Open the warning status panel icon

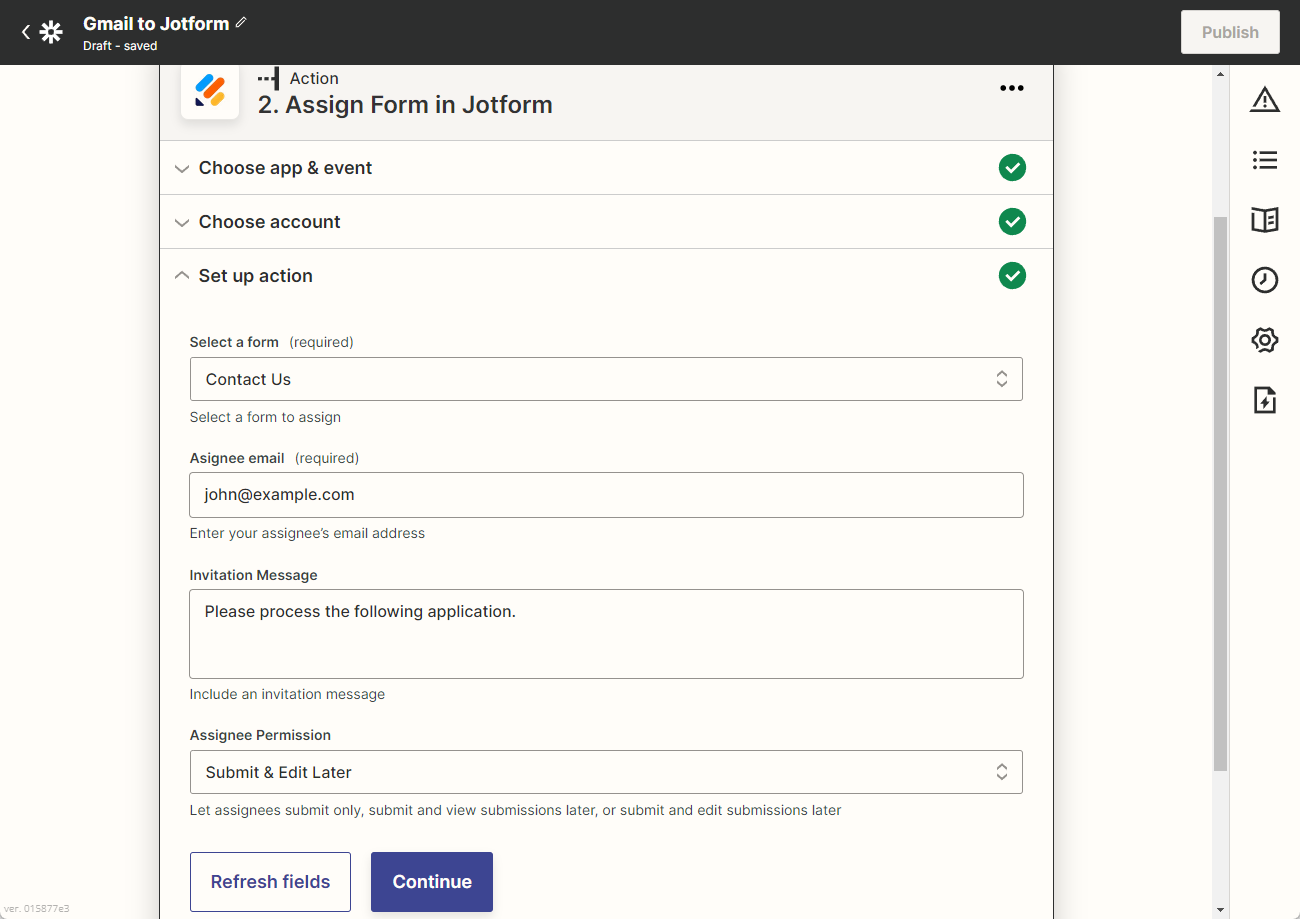click(x=1264, y=99)
